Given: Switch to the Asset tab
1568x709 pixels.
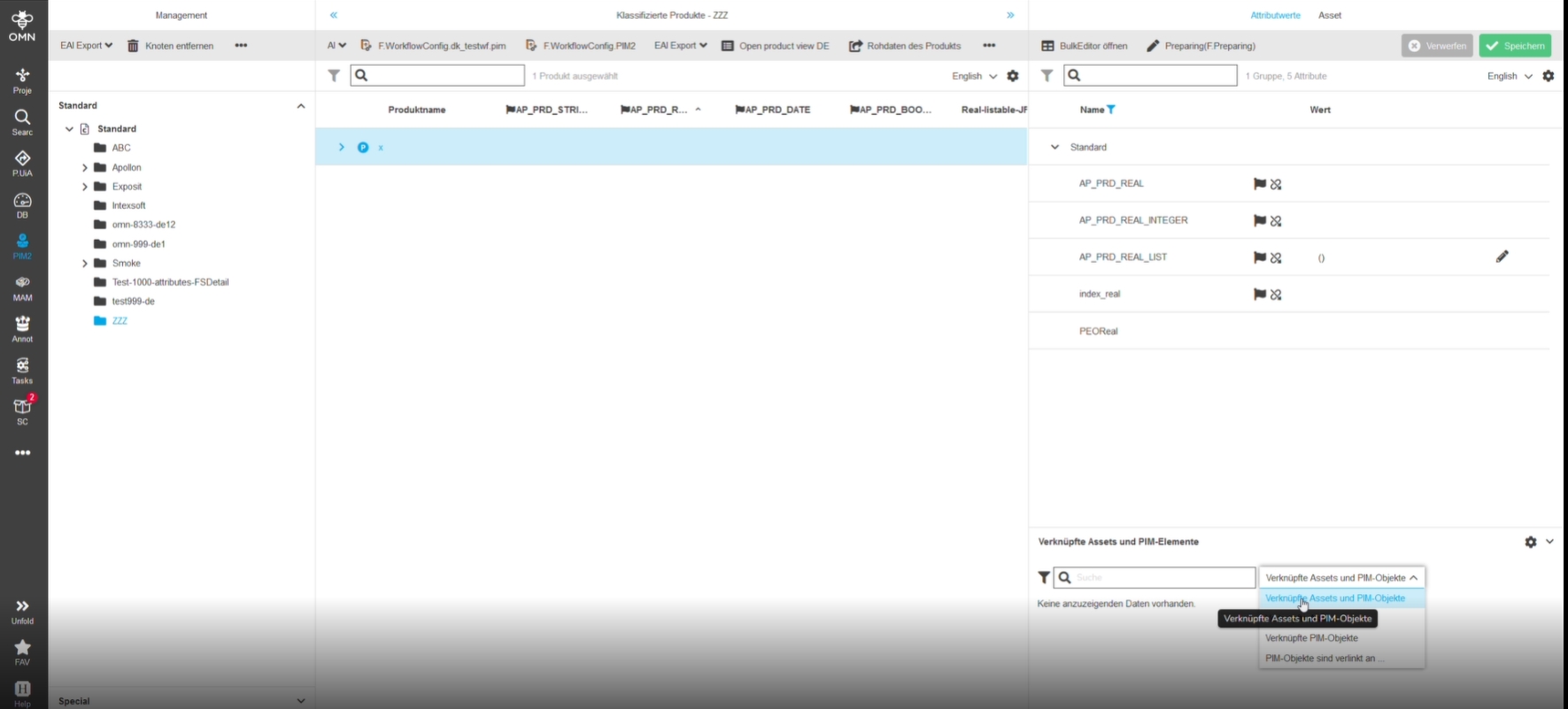Looking at the screenshot, I should coord(1330,15).
